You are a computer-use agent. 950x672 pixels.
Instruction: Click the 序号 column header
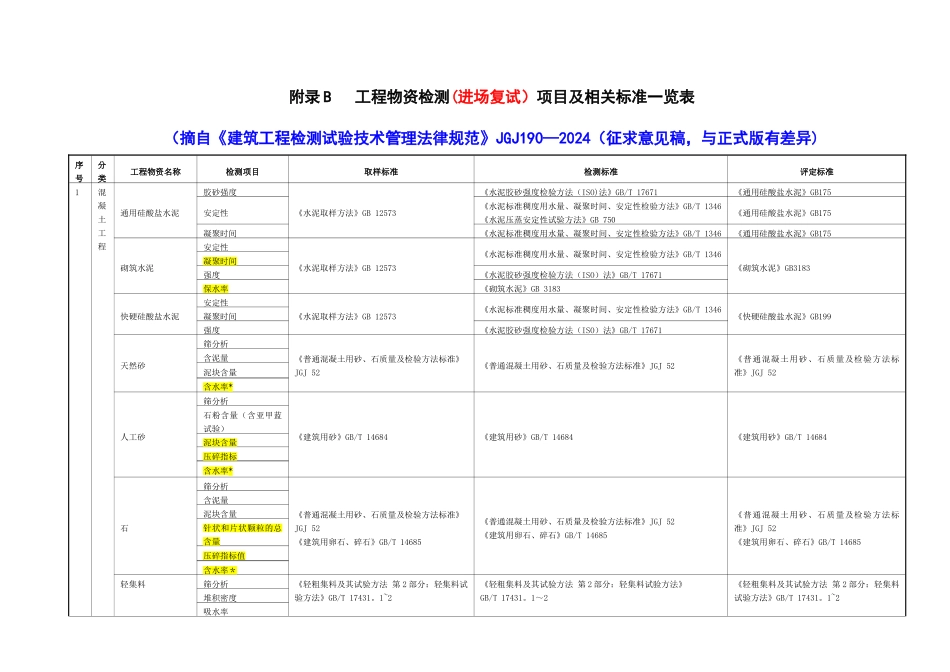click(x=79, y=171)
